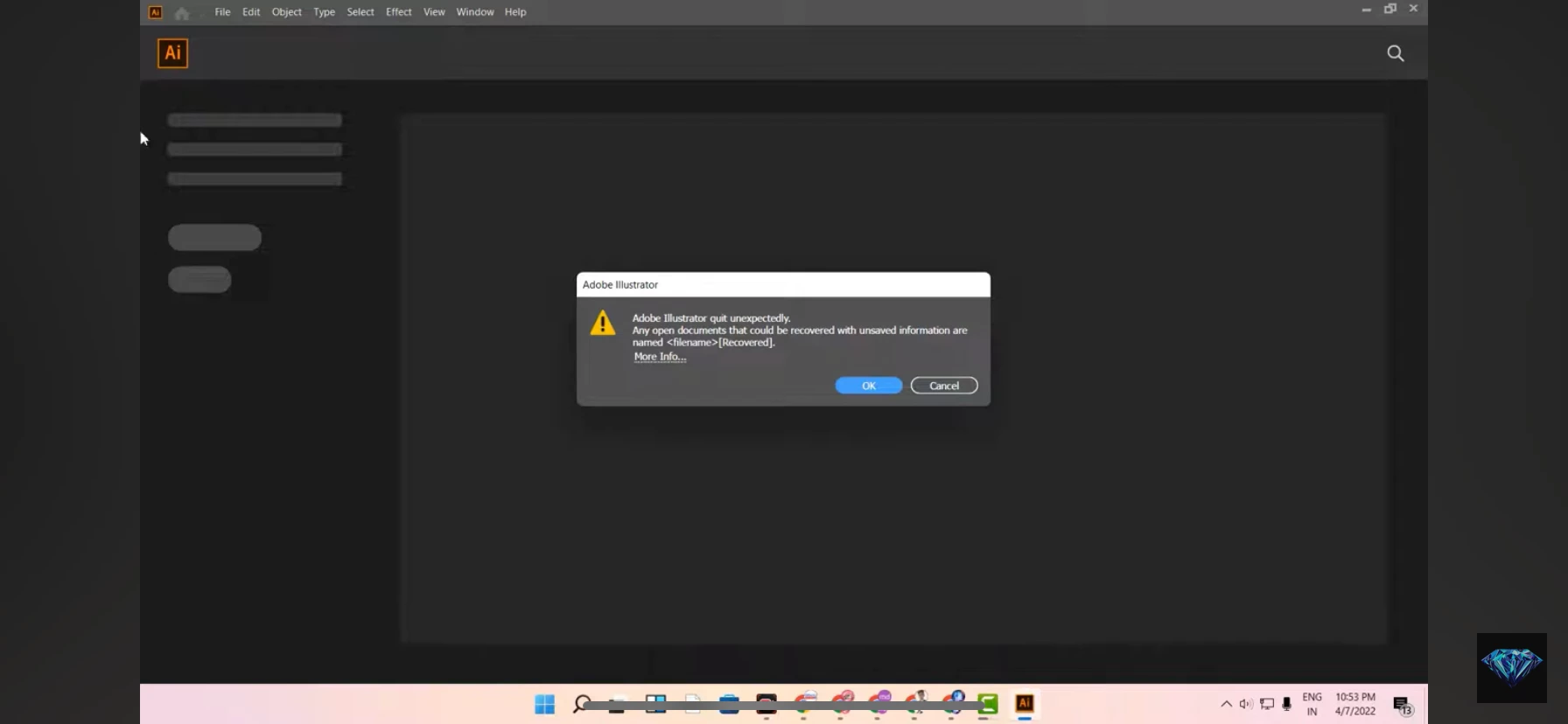Open the search magnifier in Illustrator

point(1396,53)
